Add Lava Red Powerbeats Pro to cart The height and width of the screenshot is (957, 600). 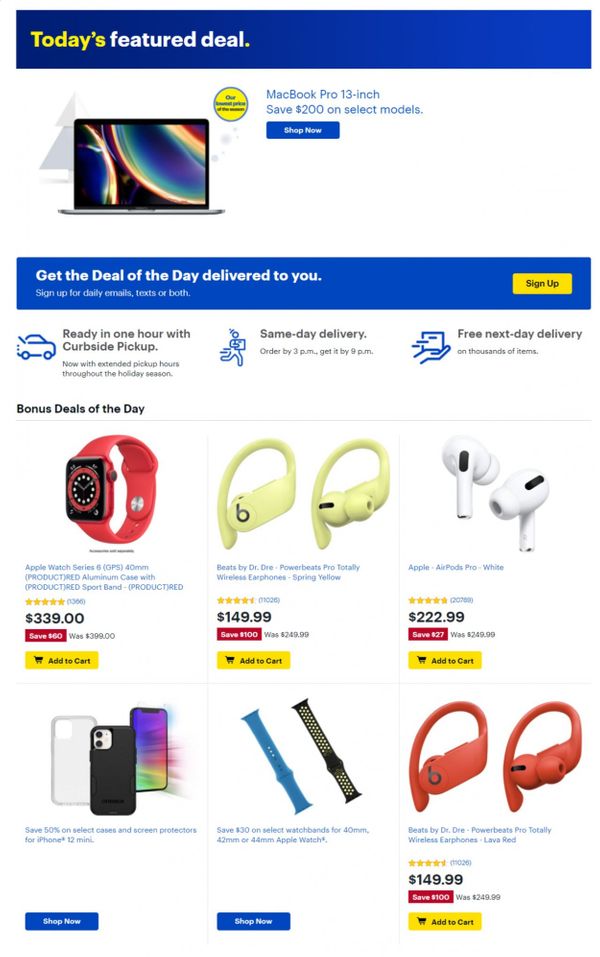click(x=445, y=922)
